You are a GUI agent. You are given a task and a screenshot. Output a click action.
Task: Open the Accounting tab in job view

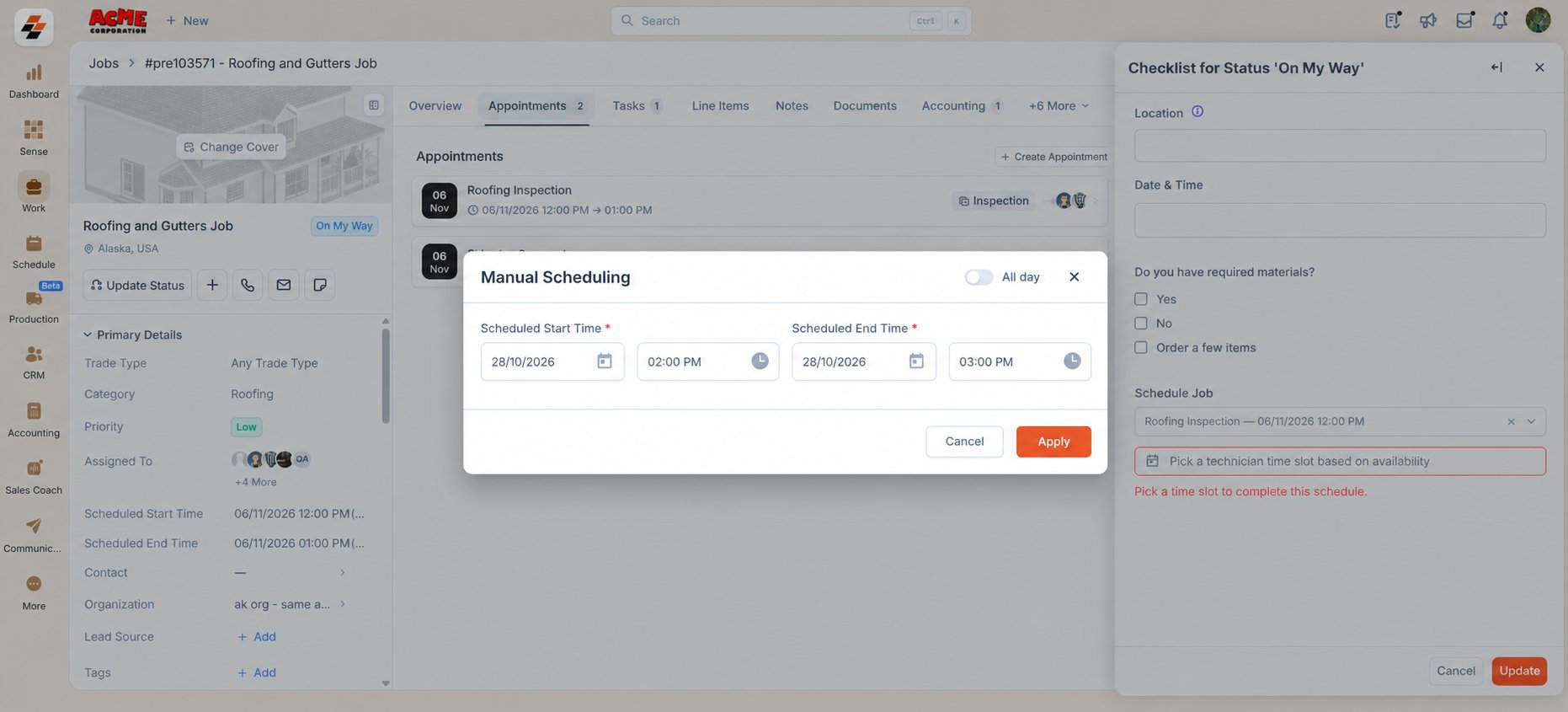[x=963, y=105]
